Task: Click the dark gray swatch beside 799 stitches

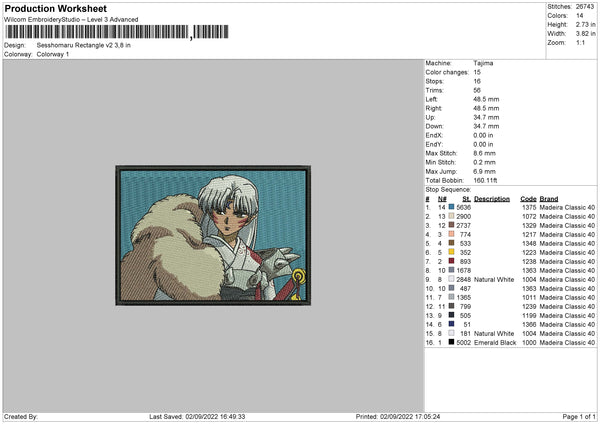Action: (452, 306)
